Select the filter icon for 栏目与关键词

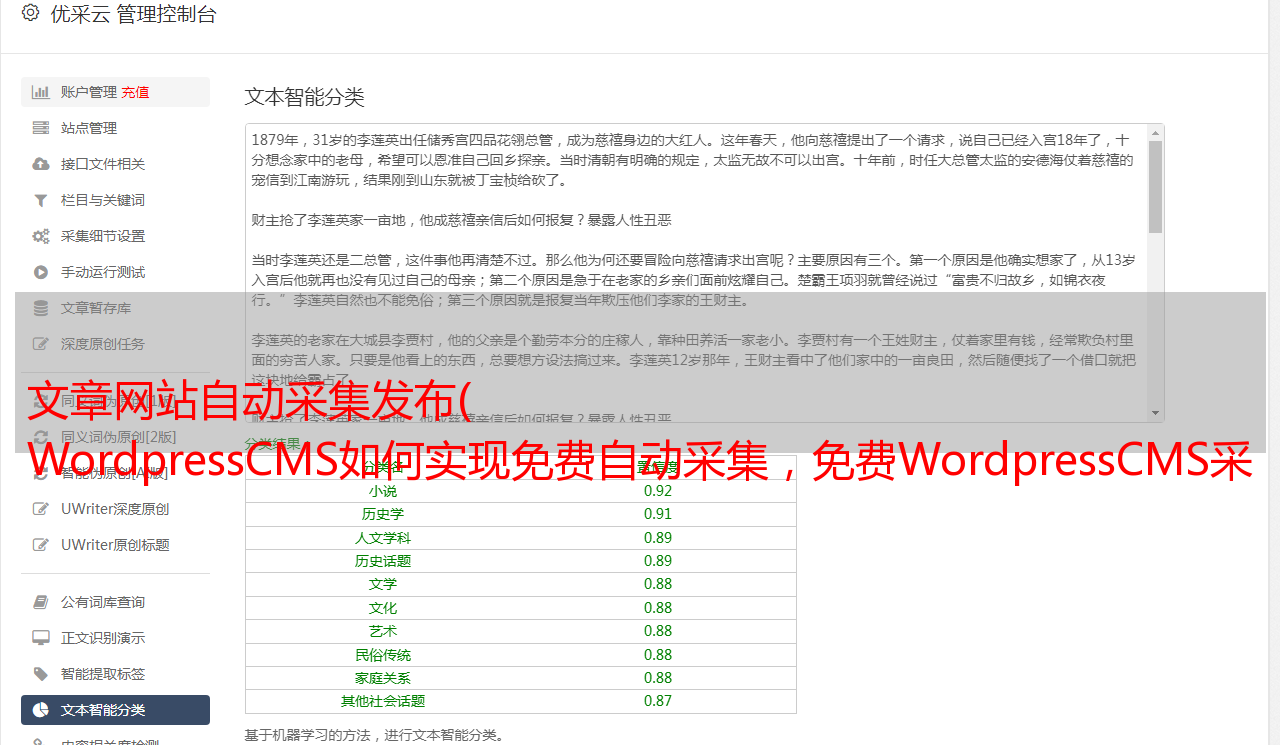[41, 200]
